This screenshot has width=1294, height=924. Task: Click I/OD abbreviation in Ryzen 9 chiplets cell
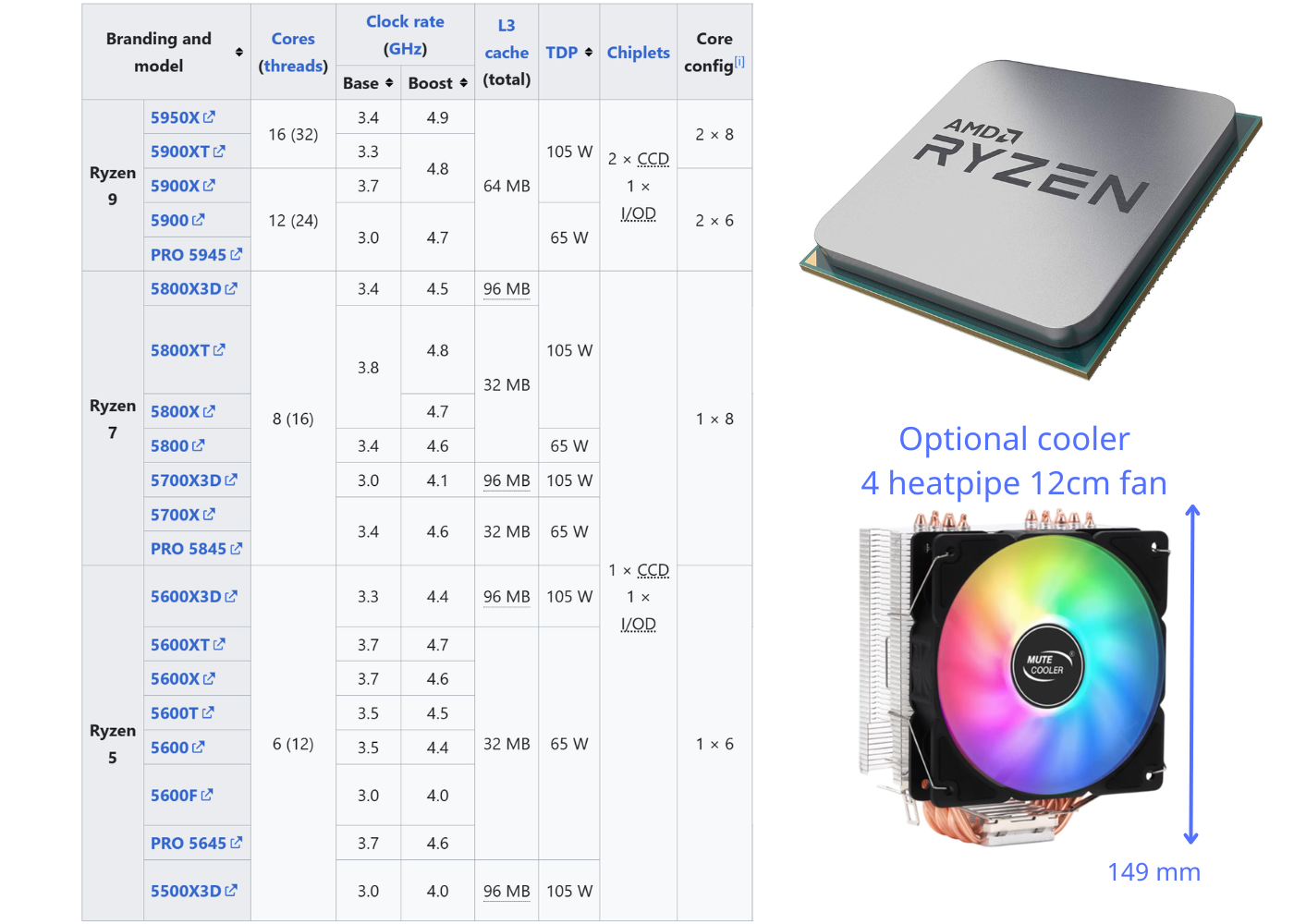pyautogui.click(x=639, y=213)
